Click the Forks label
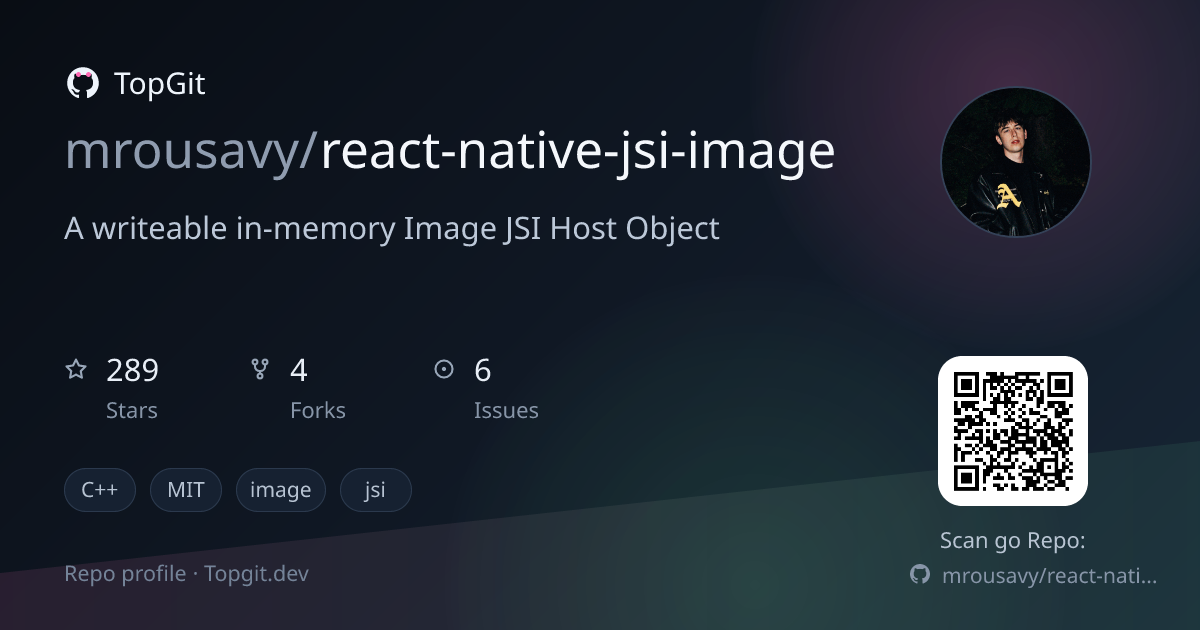The image size is (1200, 630). click(318, 410)
